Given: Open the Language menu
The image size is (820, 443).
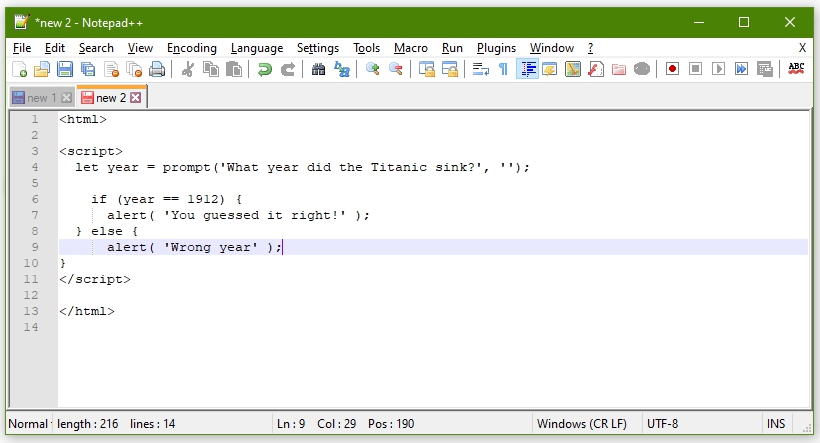Looking at the screenshot, I should [x=257, y=48].
